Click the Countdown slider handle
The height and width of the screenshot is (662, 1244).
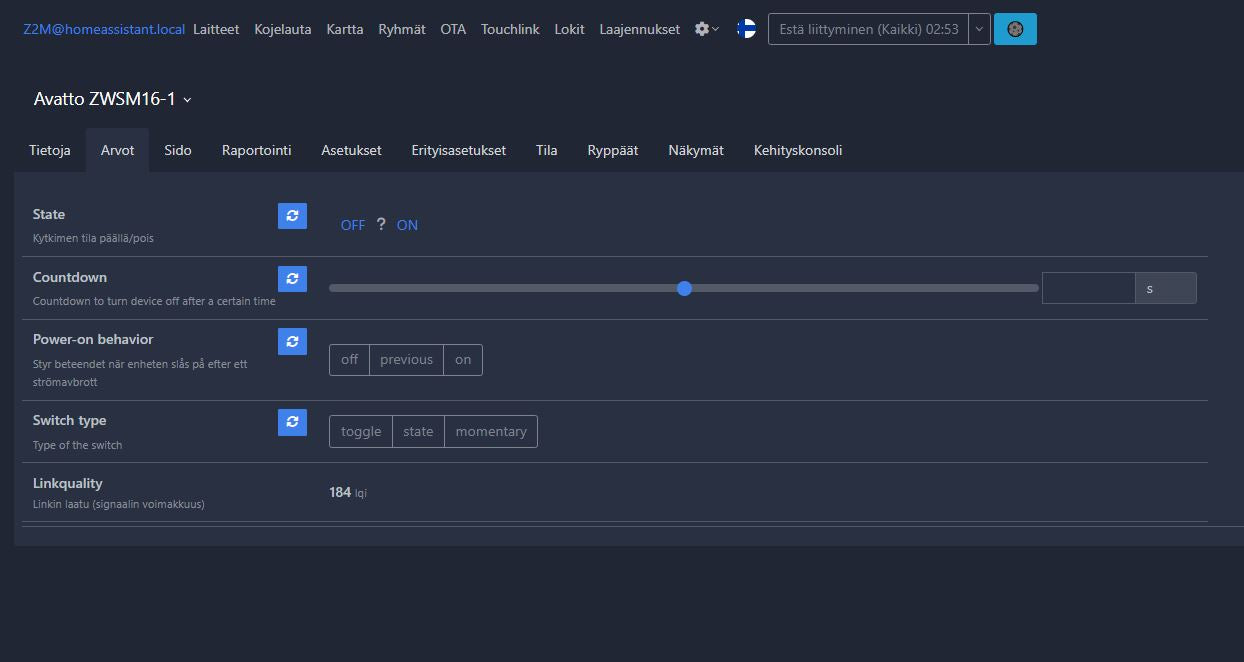pos(684,288)
